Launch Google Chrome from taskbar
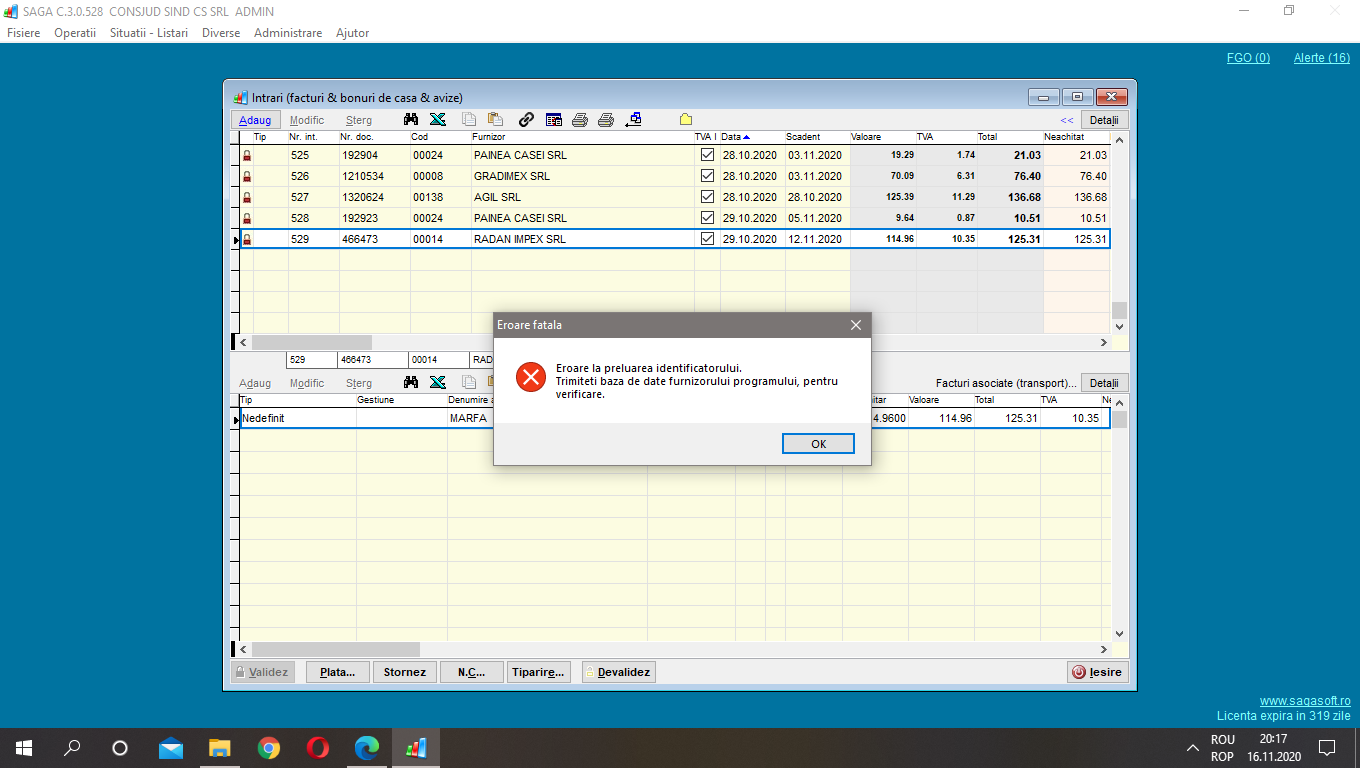Image resolution: width=1360 pixels, height=768 pixels. click(268, 747)
